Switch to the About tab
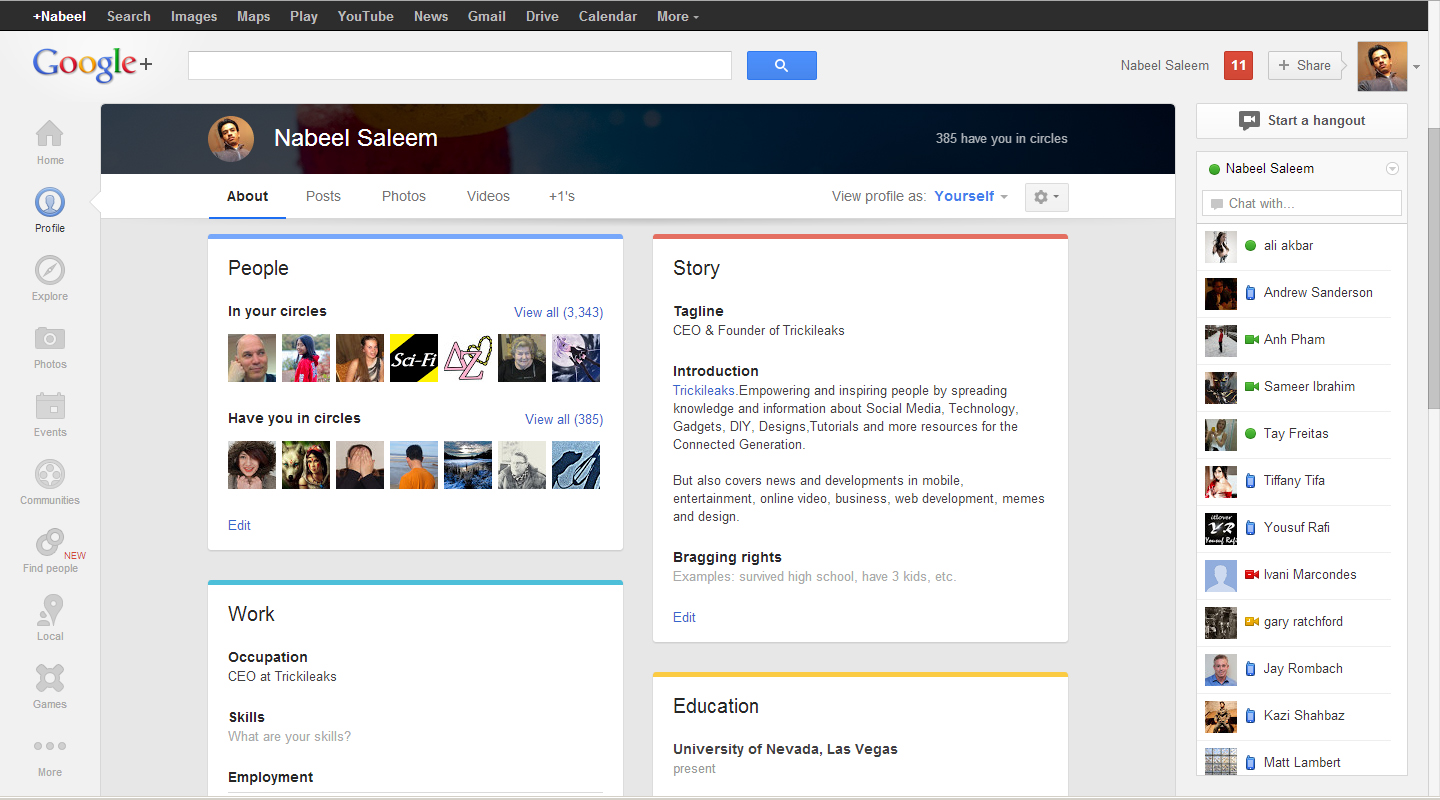The image size is (1440, 800). tap(247, 197)
